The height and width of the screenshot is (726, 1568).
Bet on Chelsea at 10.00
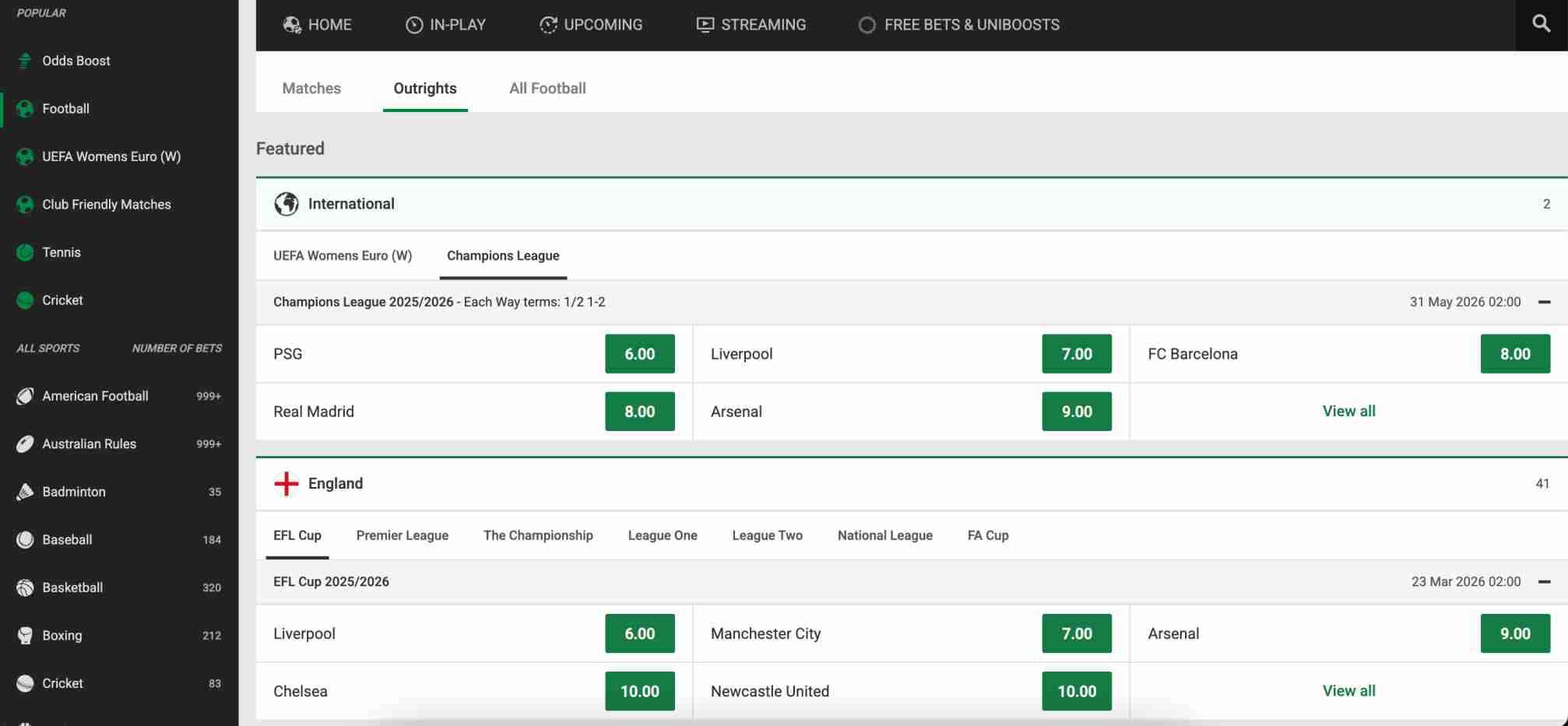(640, 691)
